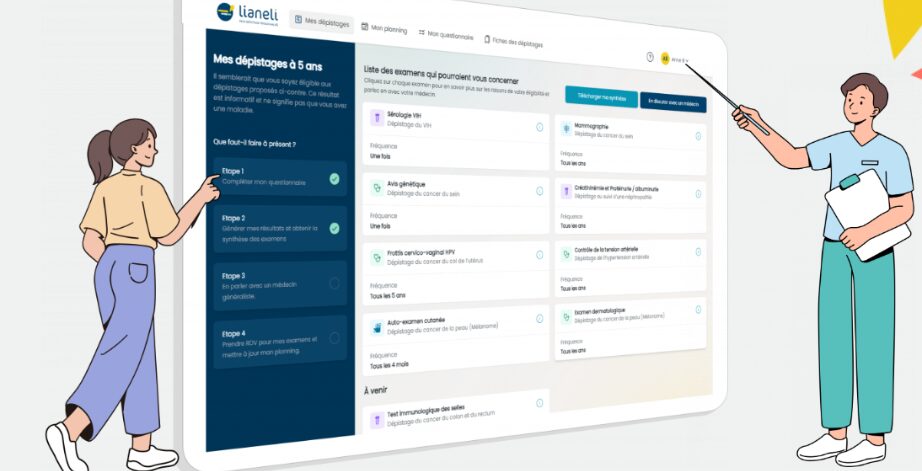Open info icon for Avis génétique
This screenshot has width=922, height=471.
point(539,191)
